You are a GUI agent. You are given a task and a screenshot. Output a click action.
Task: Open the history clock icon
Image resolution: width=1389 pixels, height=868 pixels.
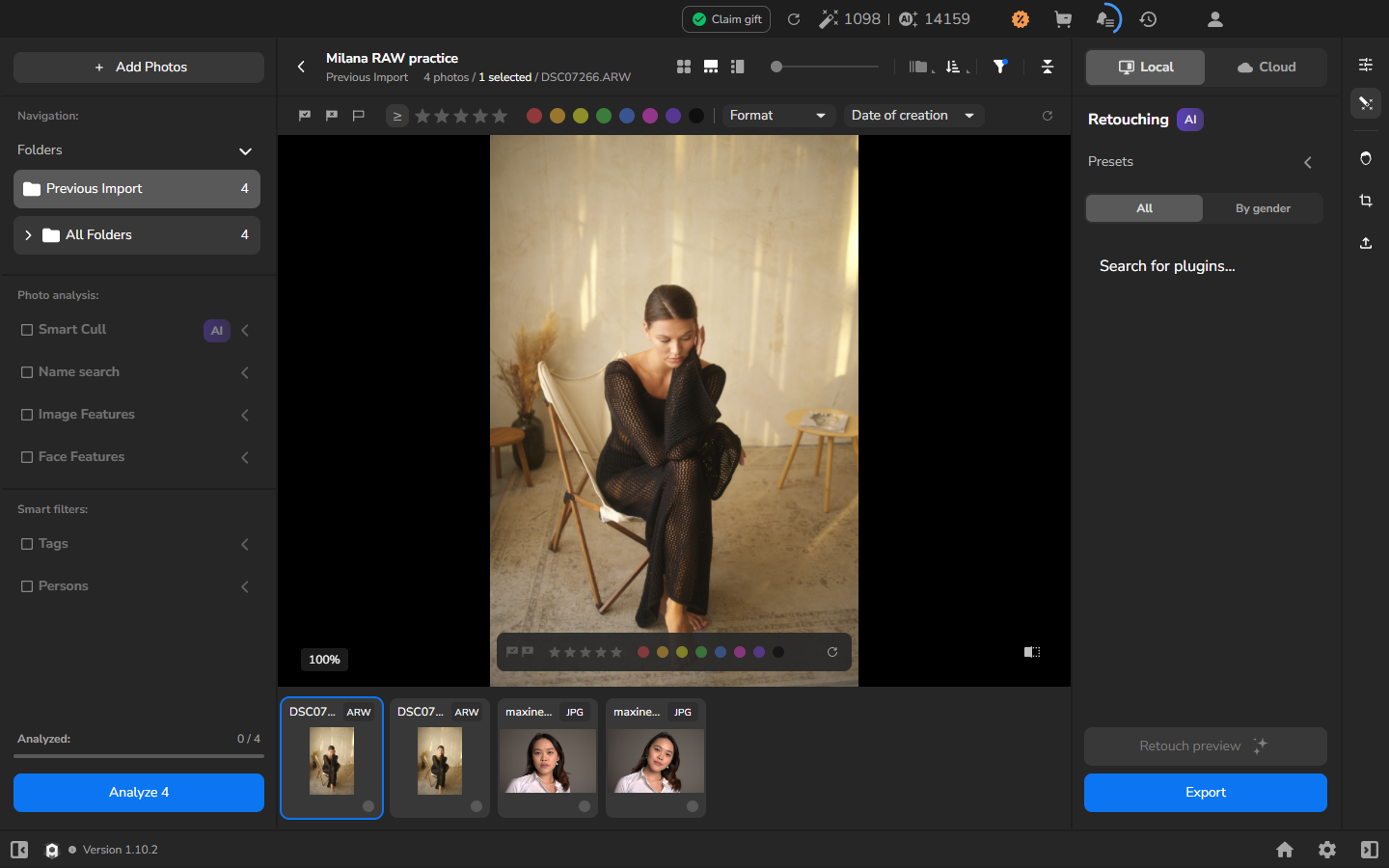[1148, 19]
